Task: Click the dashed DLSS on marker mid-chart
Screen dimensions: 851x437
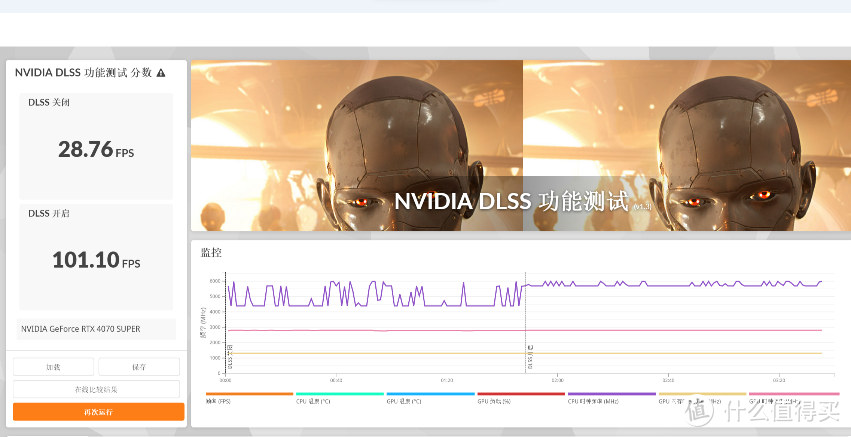Action: pos(525,322)
